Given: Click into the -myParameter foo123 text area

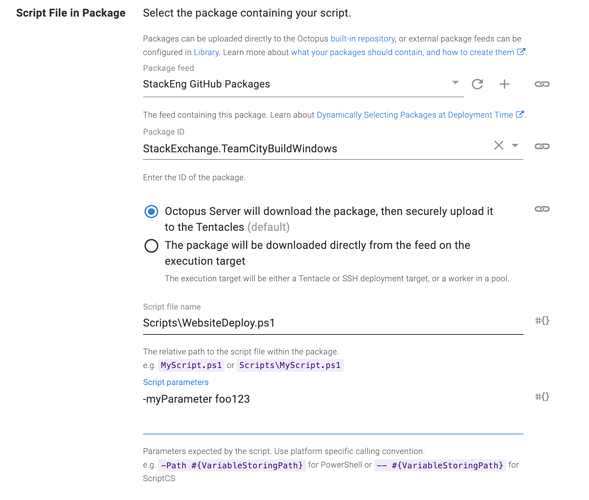Looking at the screenshot, I should [x=333, y=412].
